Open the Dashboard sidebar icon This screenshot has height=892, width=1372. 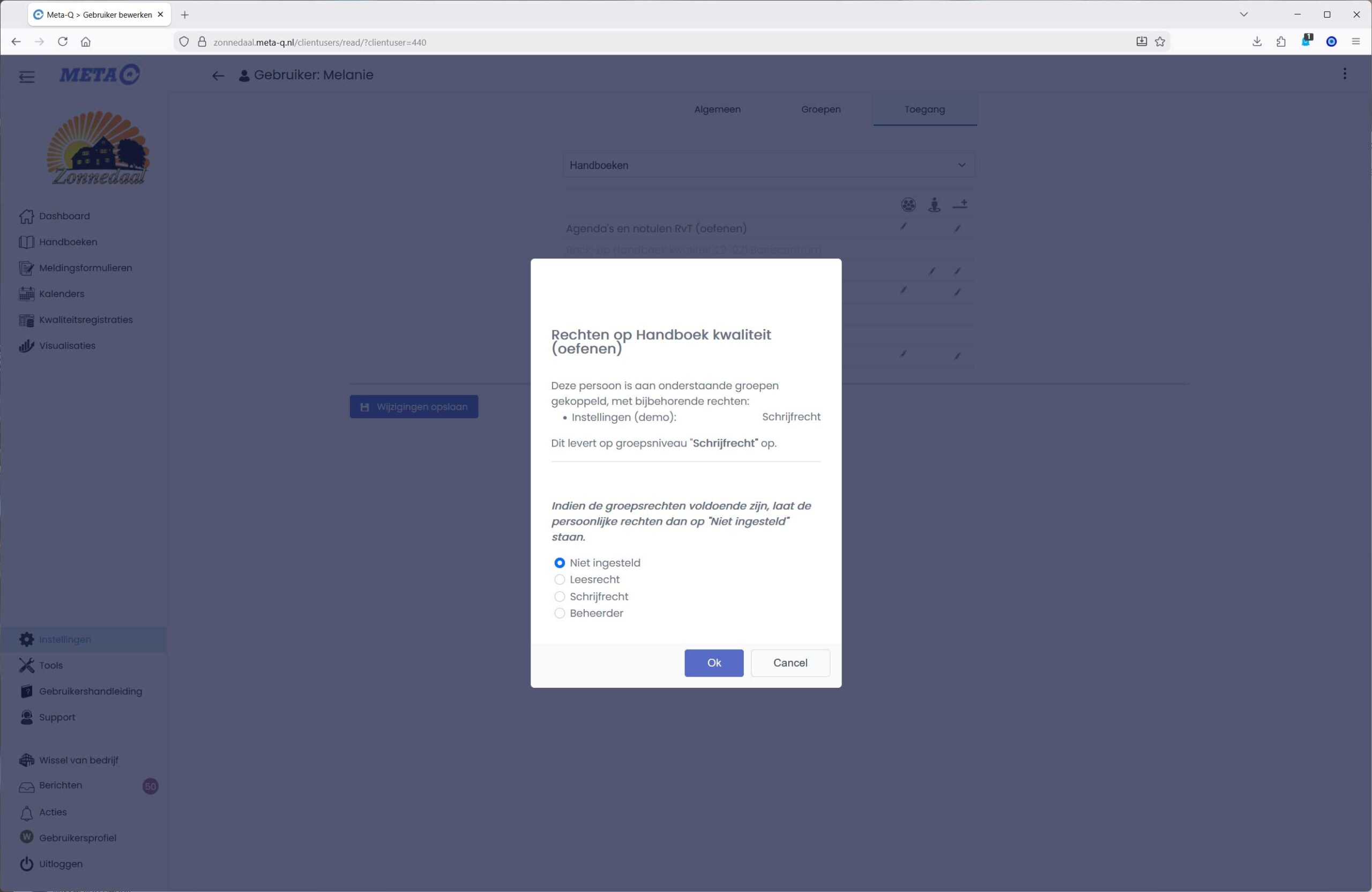(26, 216)
